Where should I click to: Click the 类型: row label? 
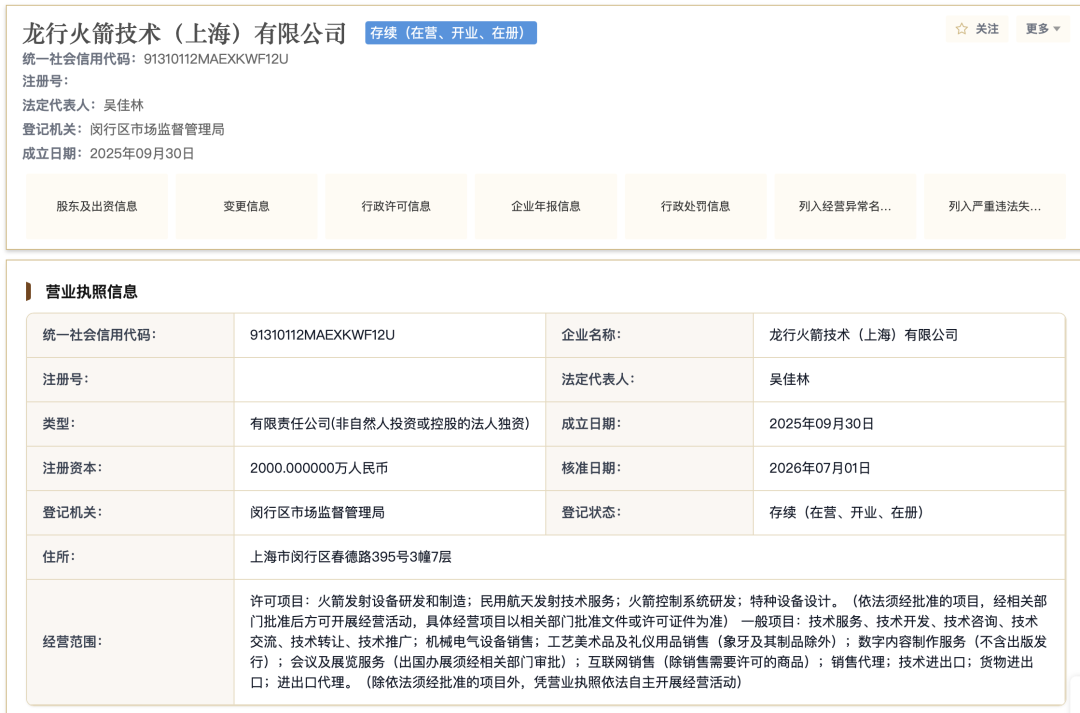pyautogui.click(x=59, y=424)
